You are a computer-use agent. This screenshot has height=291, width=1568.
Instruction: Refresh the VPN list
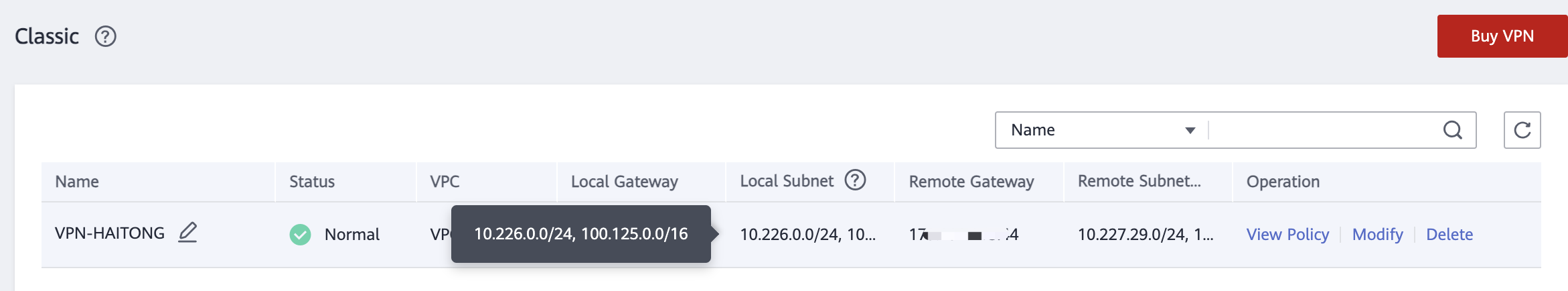1522,130
